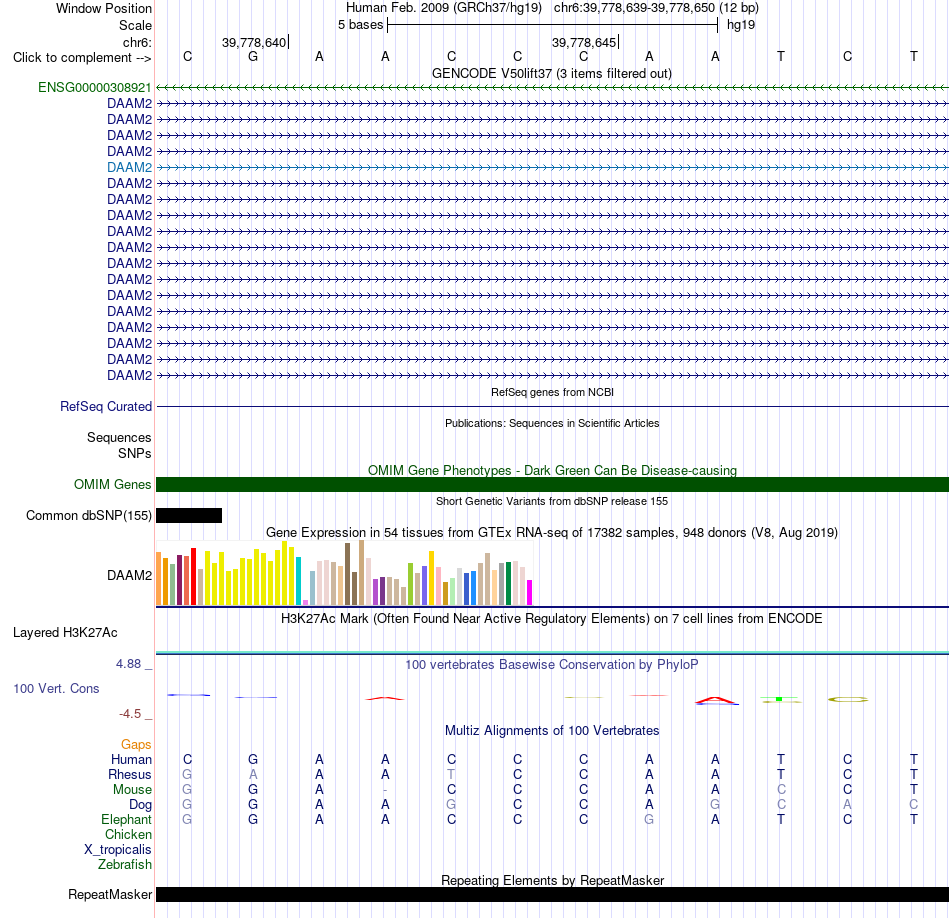Screen dimensions: 950x918
Task: Open the Layered H3K27Ac track label
Action: click(65, 633)
